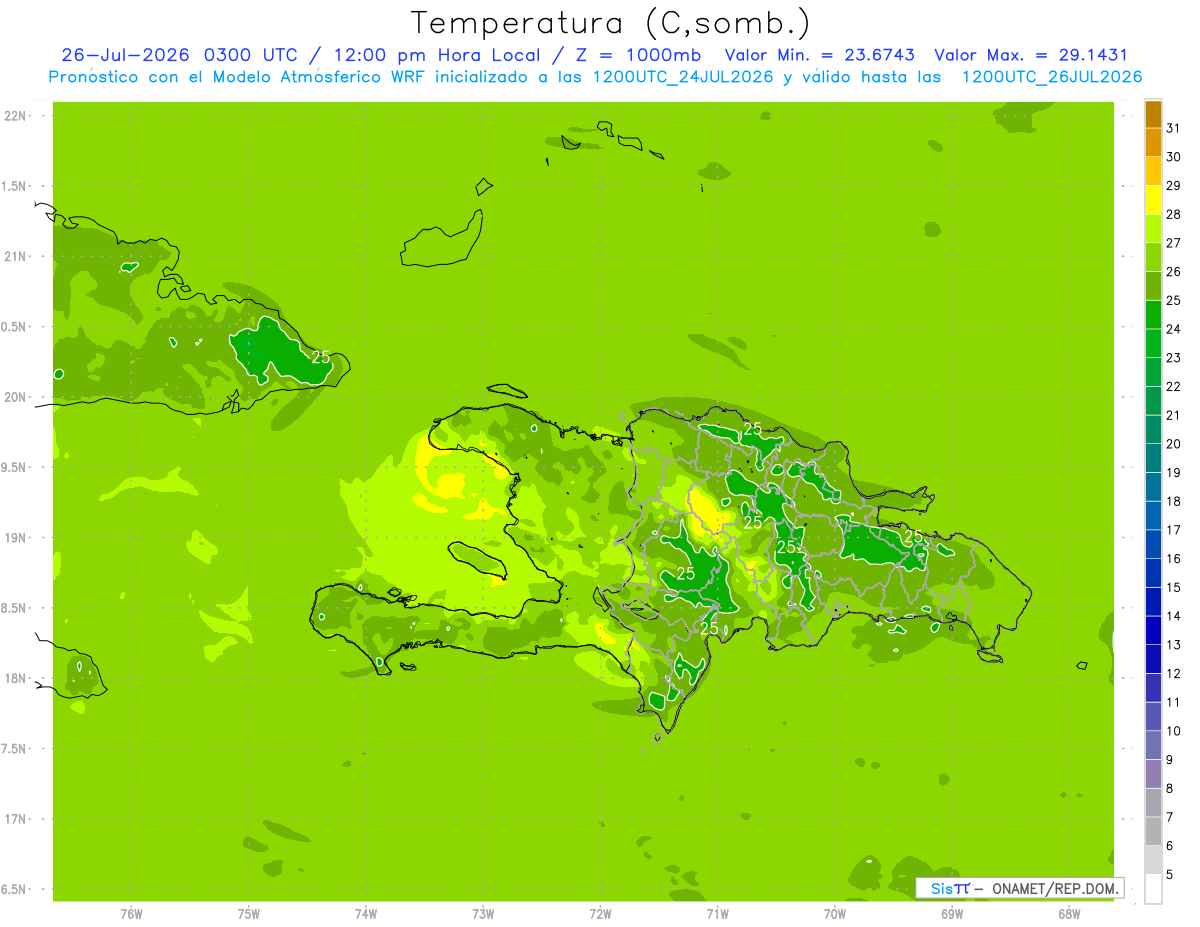
Task: Click the latitude axis label "6.5N"
Action: coord(14,890)
